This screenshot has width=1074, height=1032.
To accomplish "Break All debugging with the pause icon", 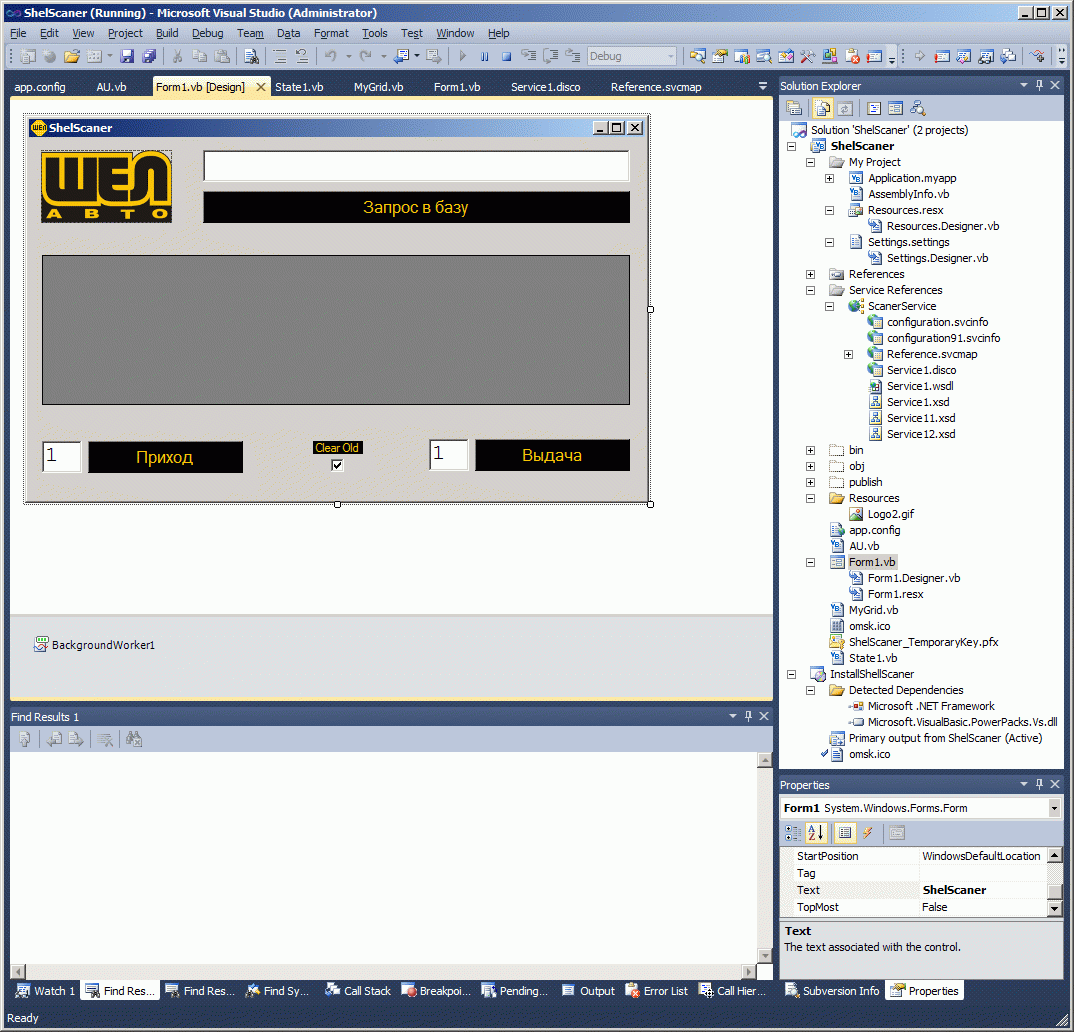I will [x=484, y=56].
